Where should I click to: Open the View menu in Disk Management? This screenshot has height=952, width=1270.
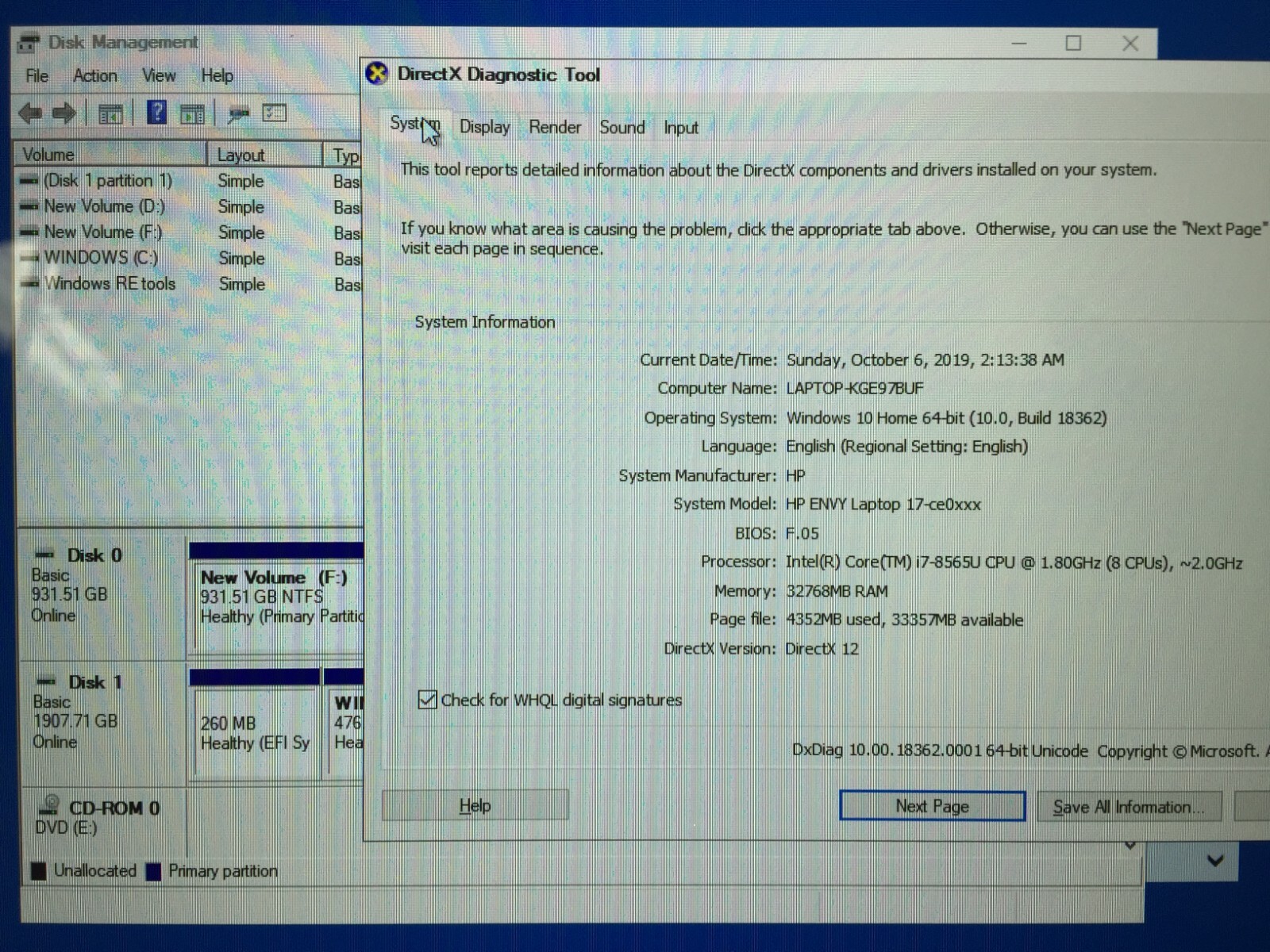(x=159, y=75)
